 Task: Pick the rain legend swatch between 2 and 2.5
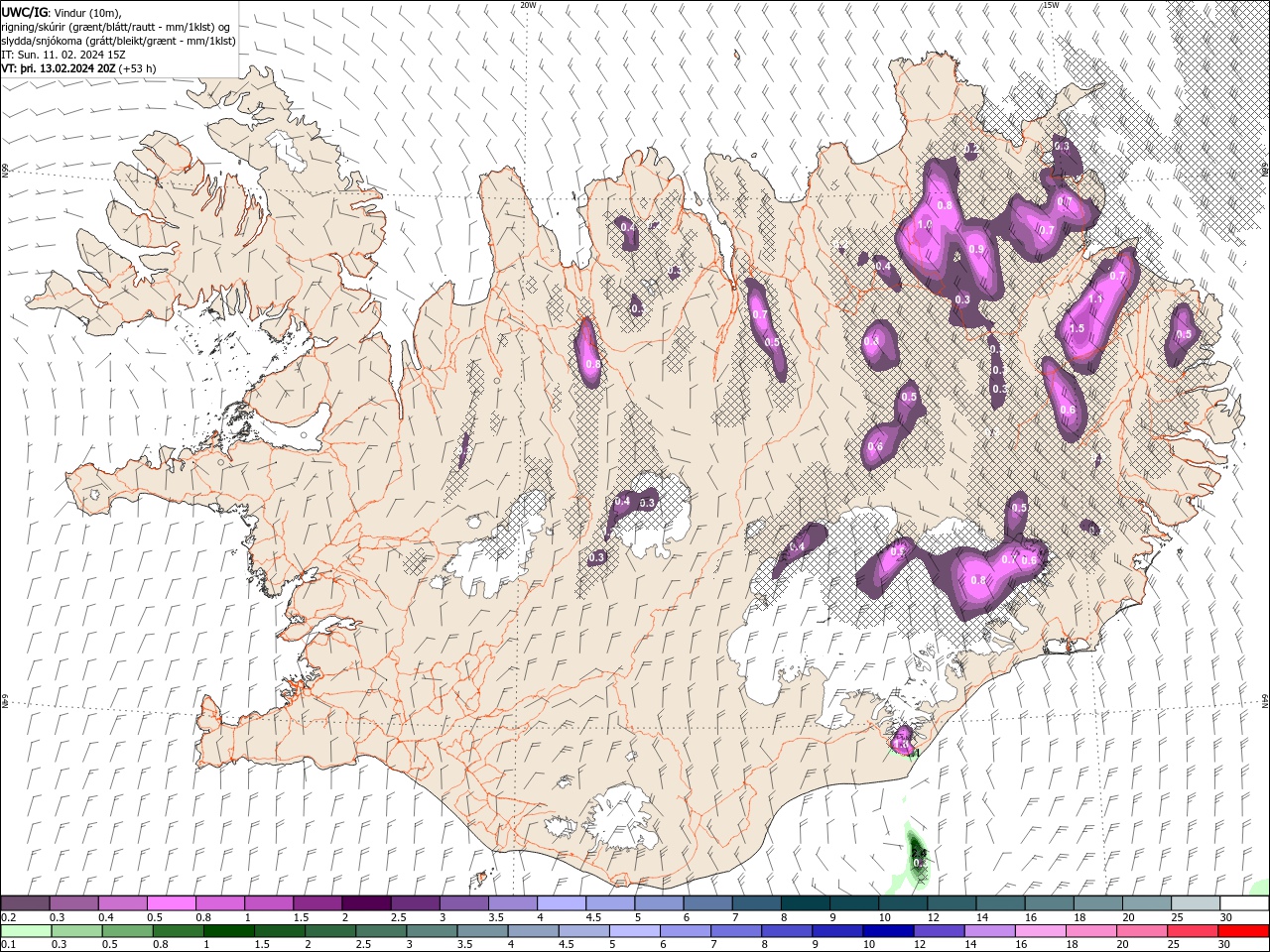coord(330,931)
